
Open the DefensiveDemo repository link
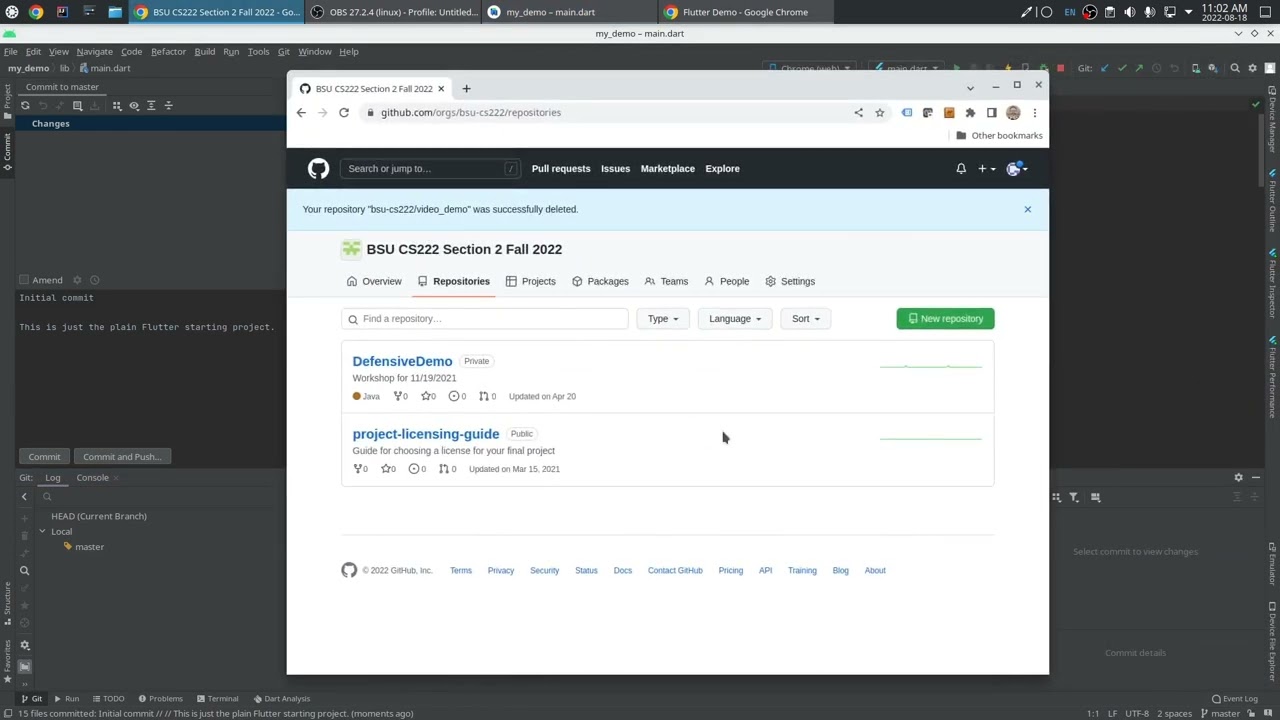point(402,361)
